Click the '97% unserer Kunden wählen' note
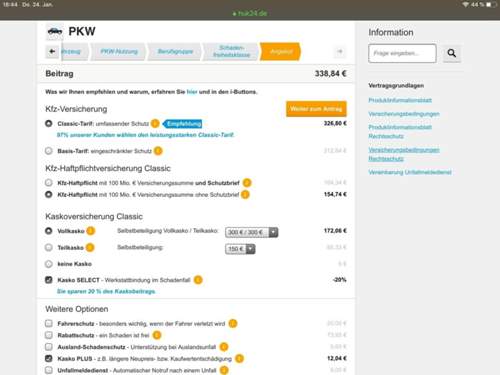Image resolution: width=500 pixels, height=375 pixels. (146, 135)
